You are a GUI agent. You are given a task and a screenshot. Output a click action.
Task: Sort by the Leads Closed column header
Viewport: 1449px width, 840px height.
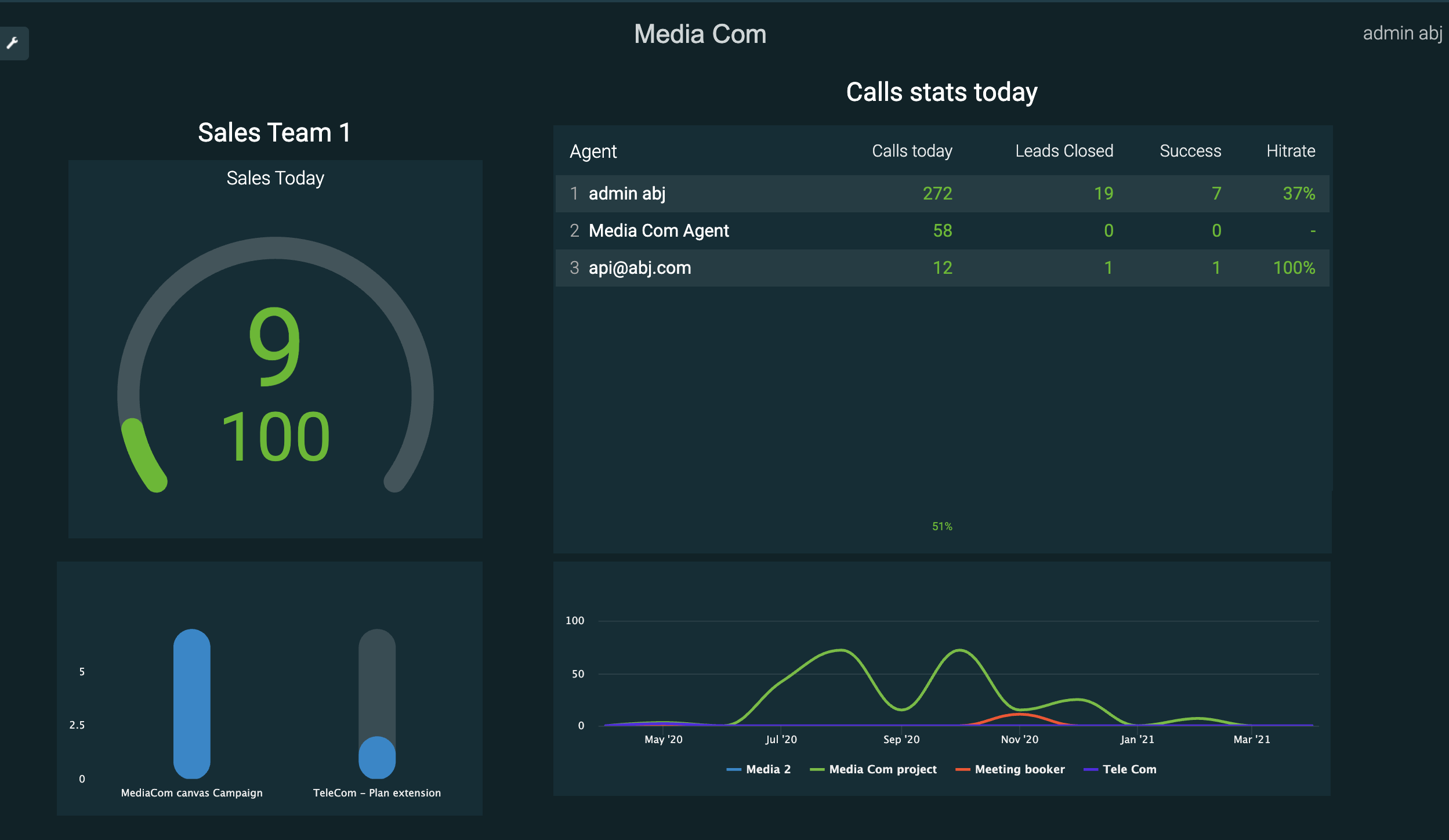[x=1063, y=151]
